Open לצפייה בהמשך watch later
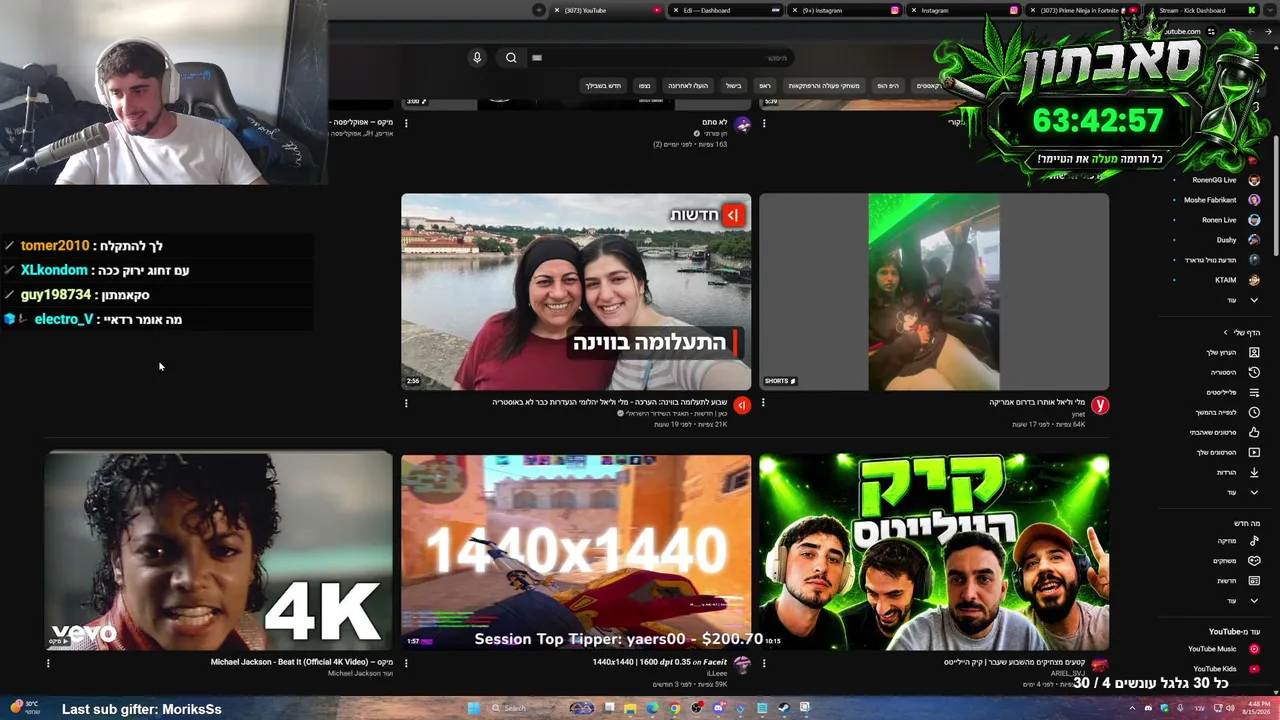 pyautogui.click(x=1228, y=412)
